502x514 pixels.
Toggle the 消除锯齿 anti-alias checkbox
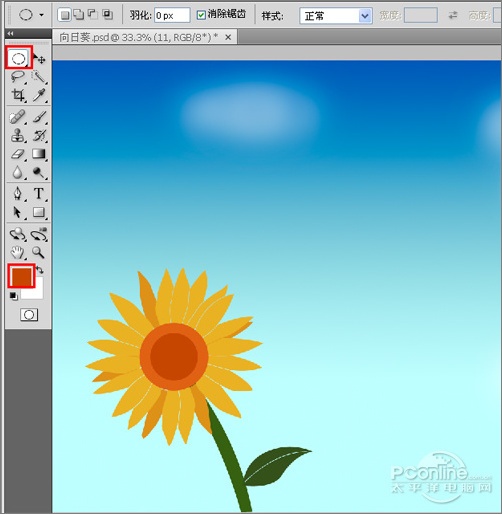click(x=201, y=15)
